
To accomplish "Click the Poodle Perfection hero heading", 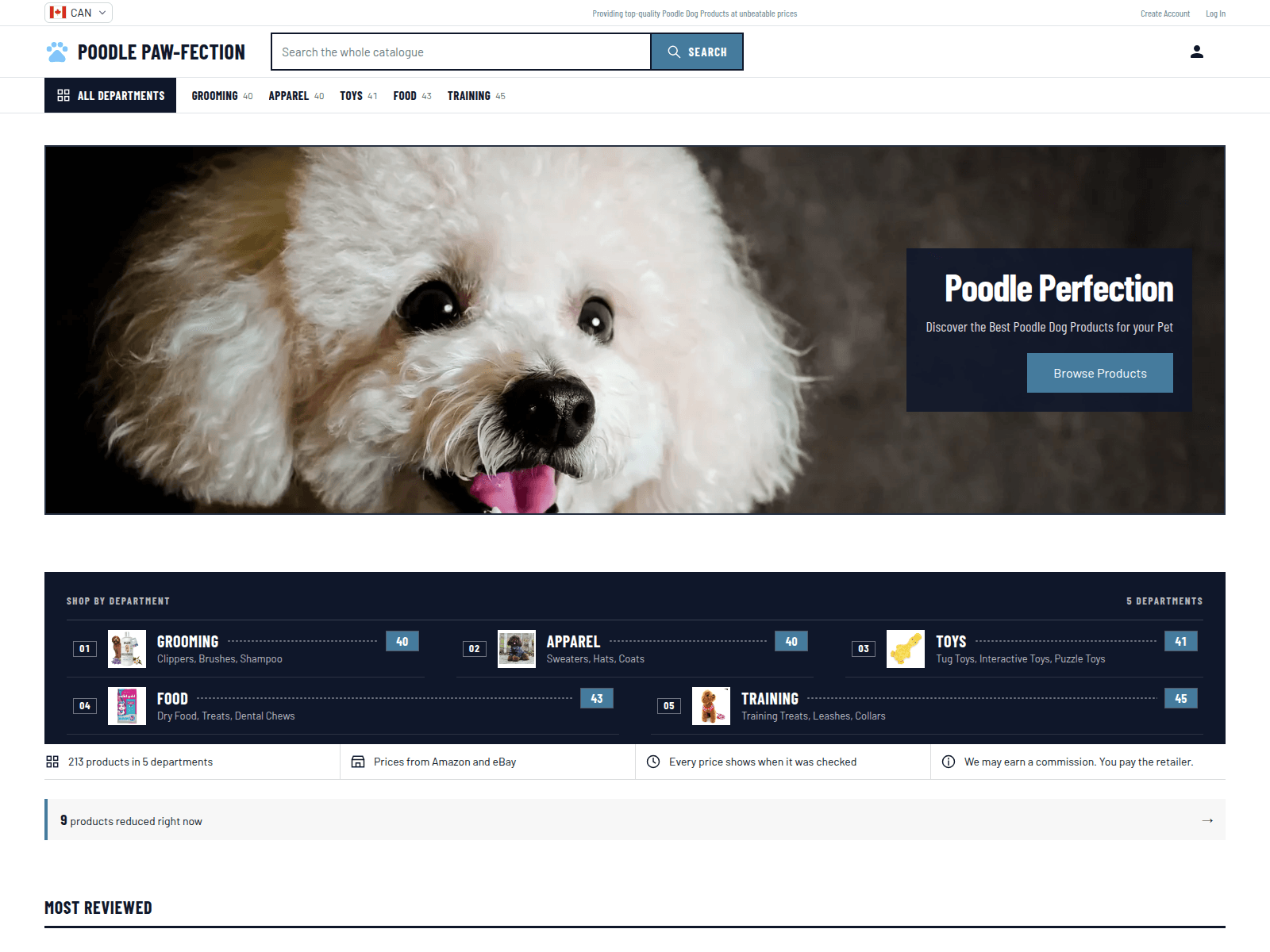I will [1059, 289].
